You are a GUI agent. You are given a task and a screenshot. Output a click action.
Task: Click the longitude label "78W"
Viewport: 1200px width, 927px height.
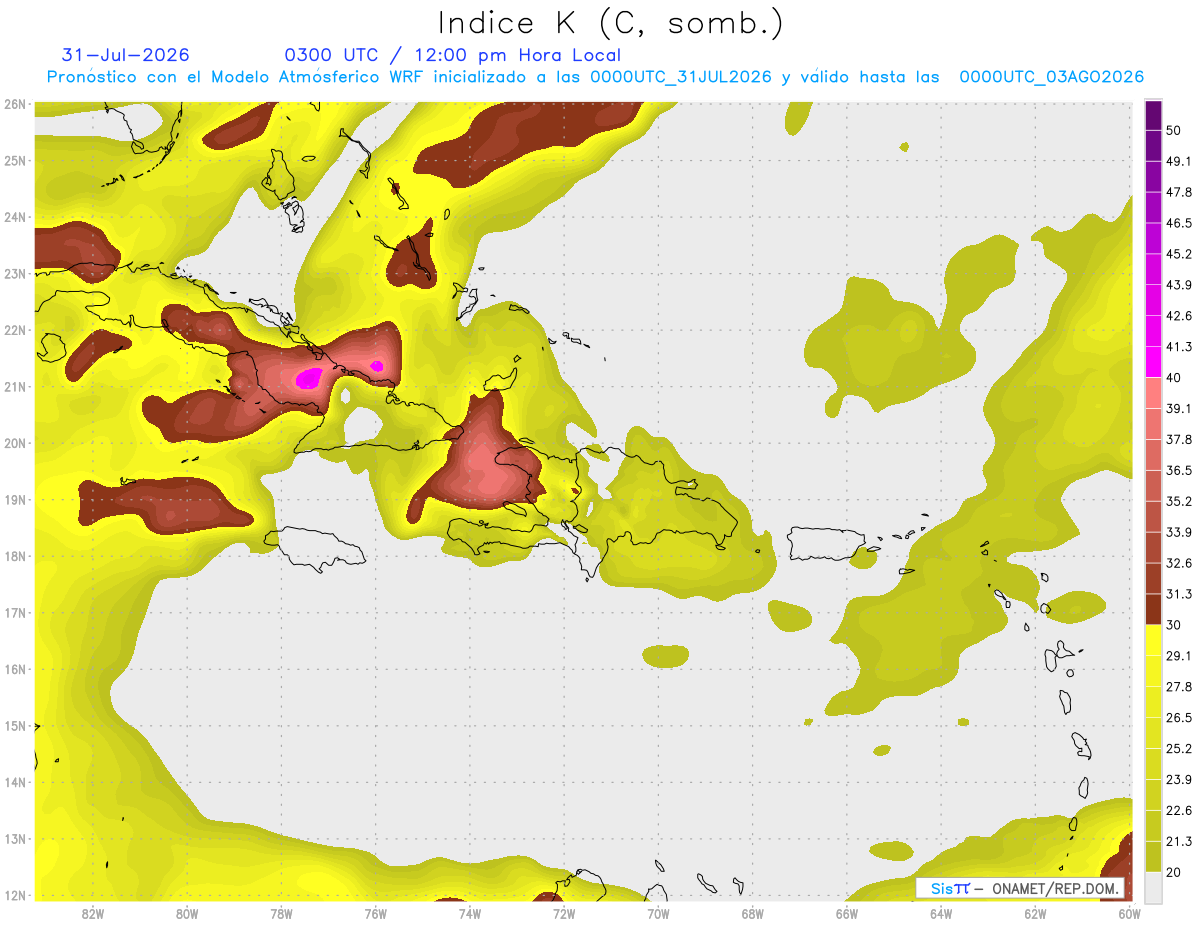[x=281, y=914]
